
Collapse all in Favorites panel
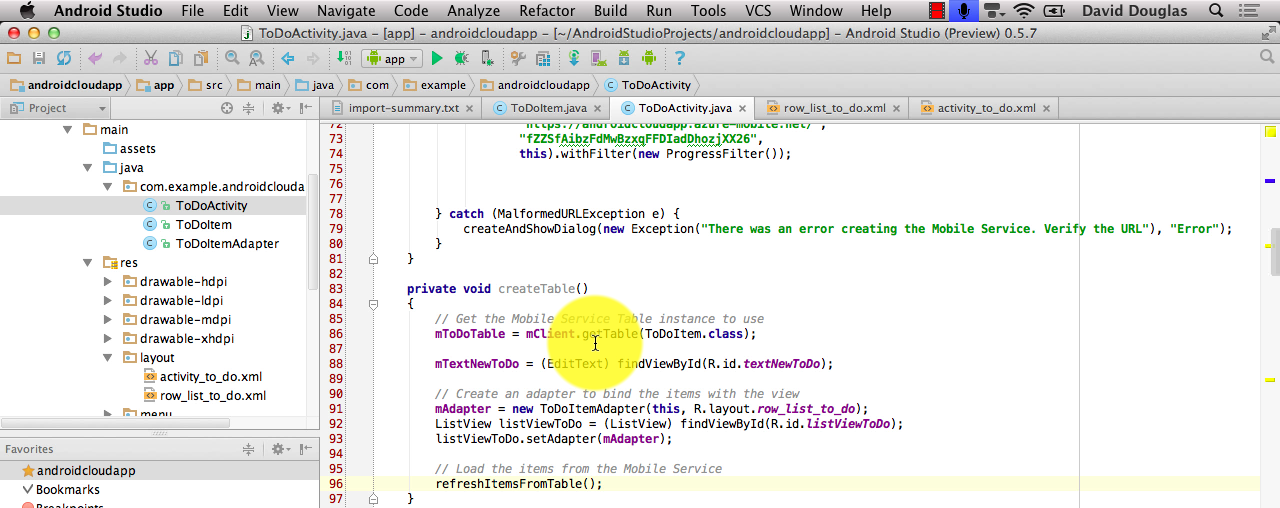coord(249,450)
